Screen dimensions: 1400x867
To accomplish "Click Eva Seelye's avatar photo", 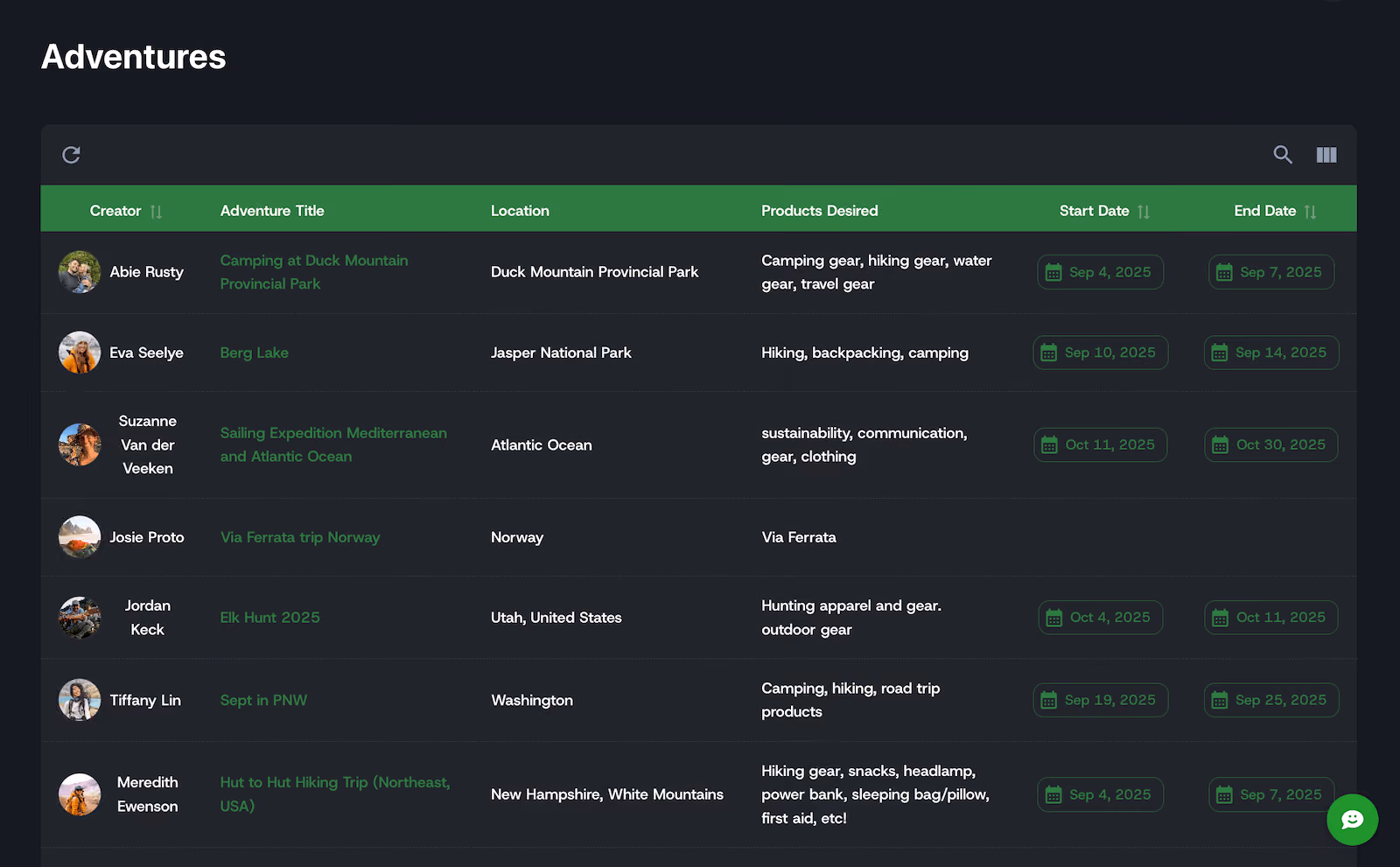I will (x=80, y=353).
